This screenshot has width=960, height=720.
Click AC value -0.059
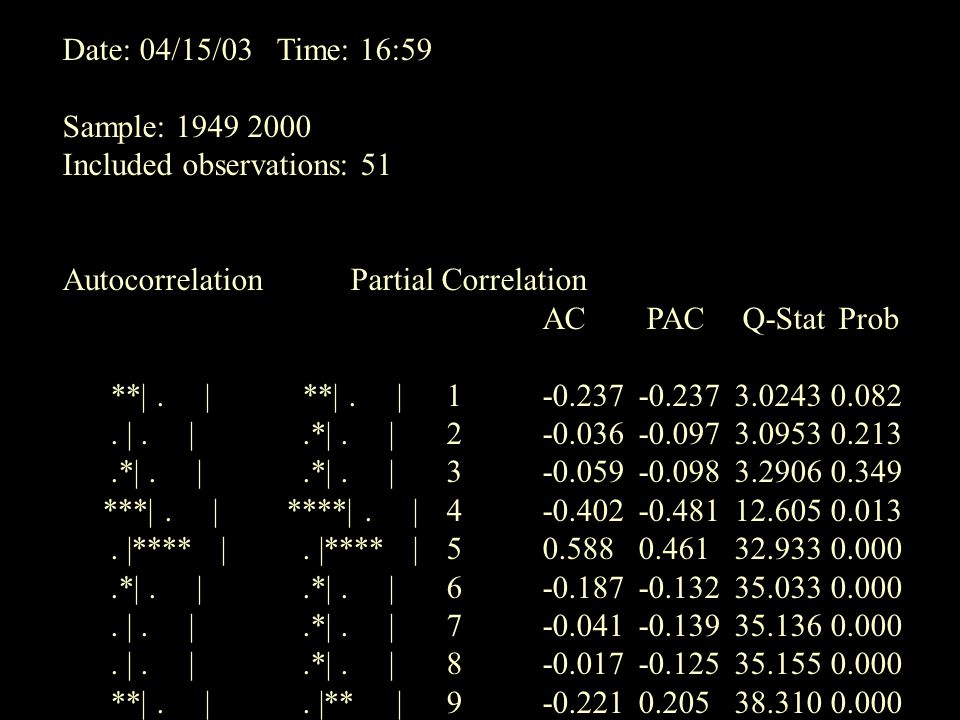click(583, 472)
